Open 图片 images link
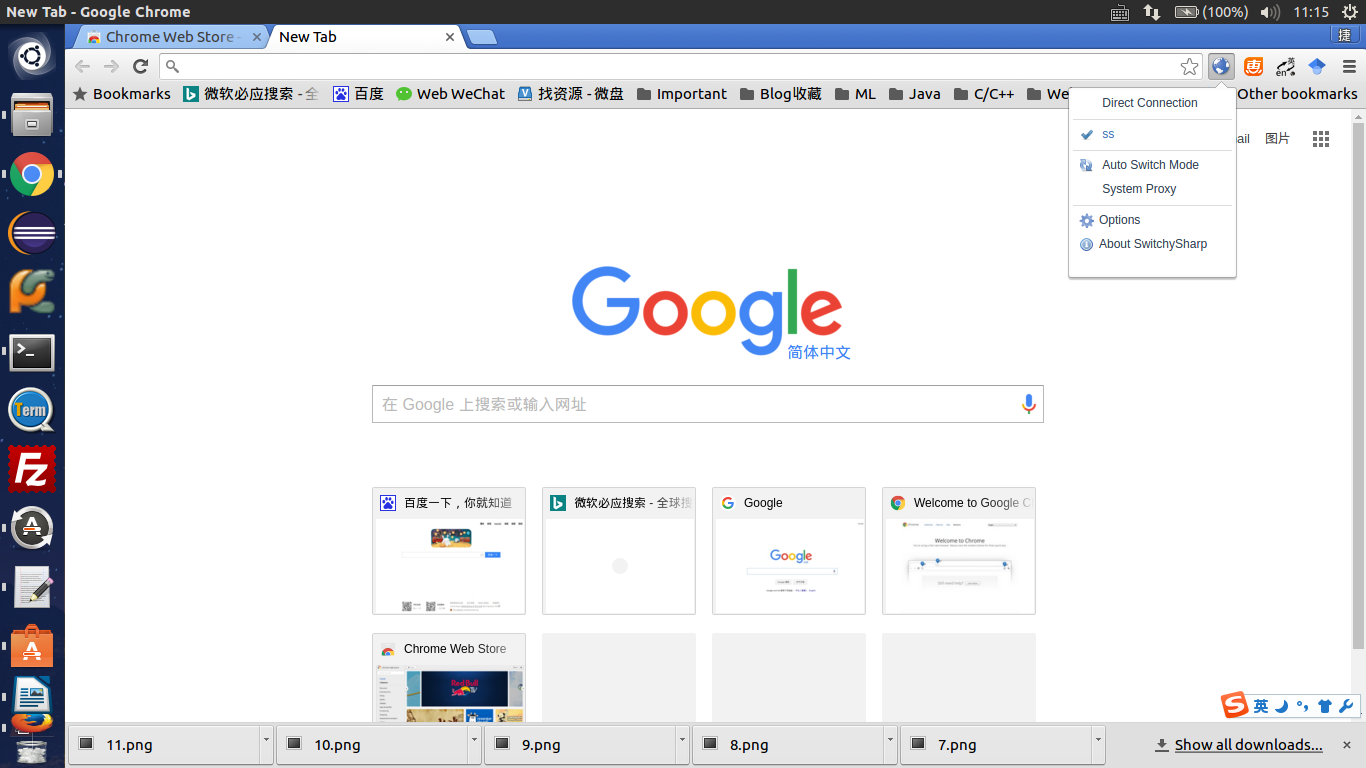1366x768 pixels. [x=1277, y=139]
